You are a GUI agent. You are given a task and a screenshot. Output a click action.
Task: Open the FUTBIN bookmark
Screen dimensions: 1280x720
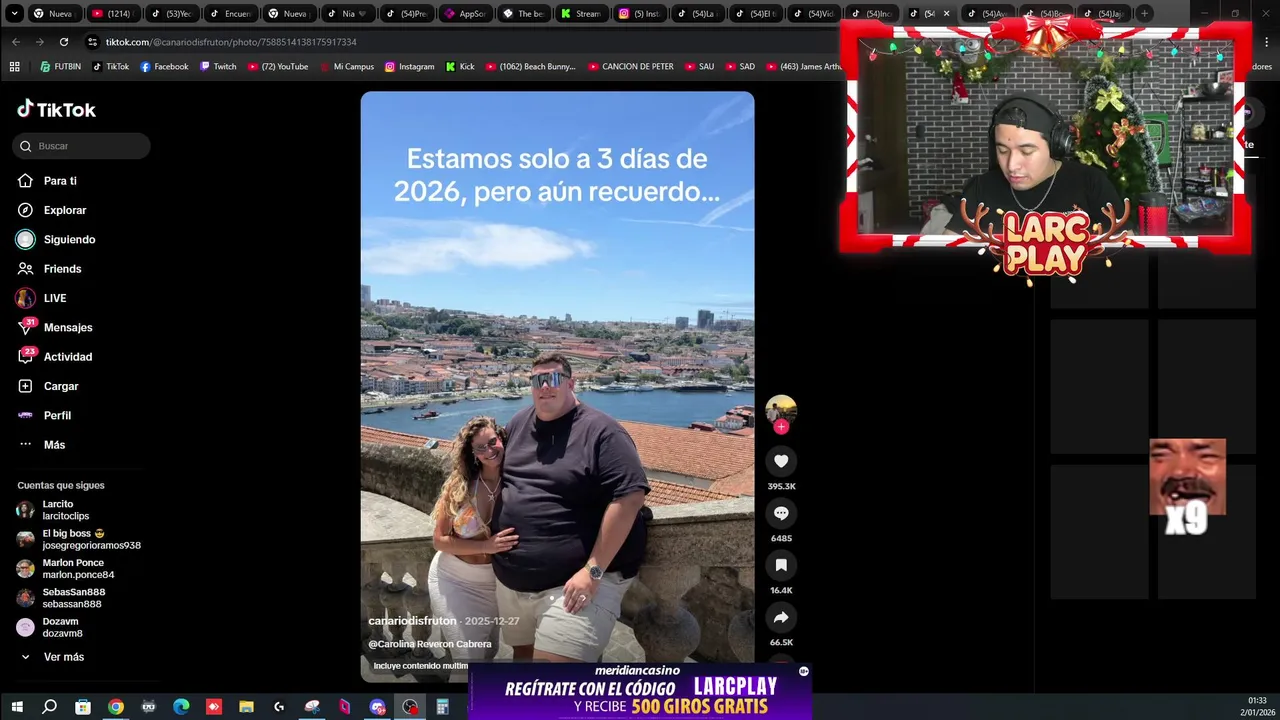click(x=60, y=67)
